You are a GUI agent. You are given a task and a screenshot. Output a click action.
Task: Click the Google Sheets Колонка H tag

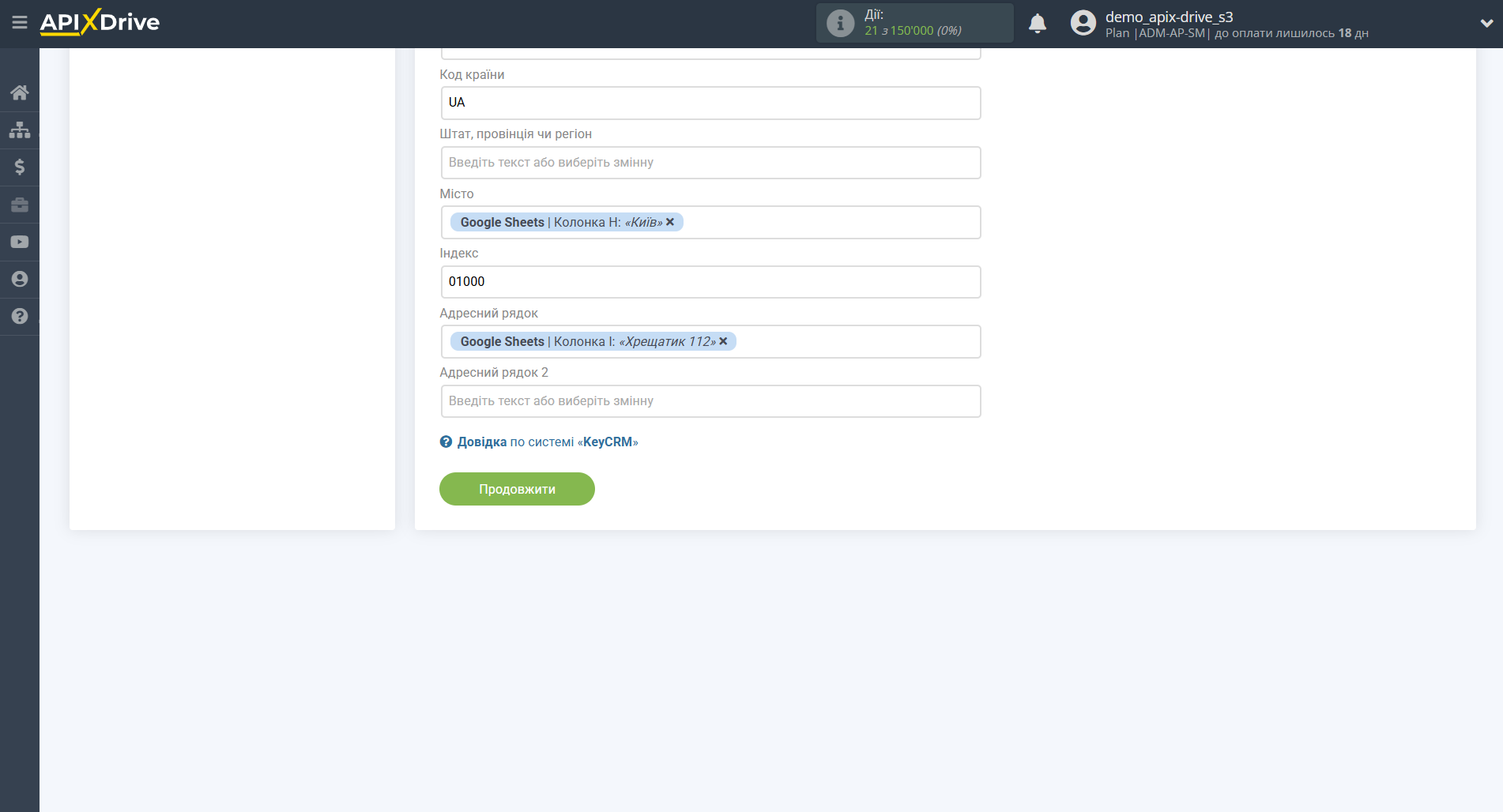click(x=567, y=222)
